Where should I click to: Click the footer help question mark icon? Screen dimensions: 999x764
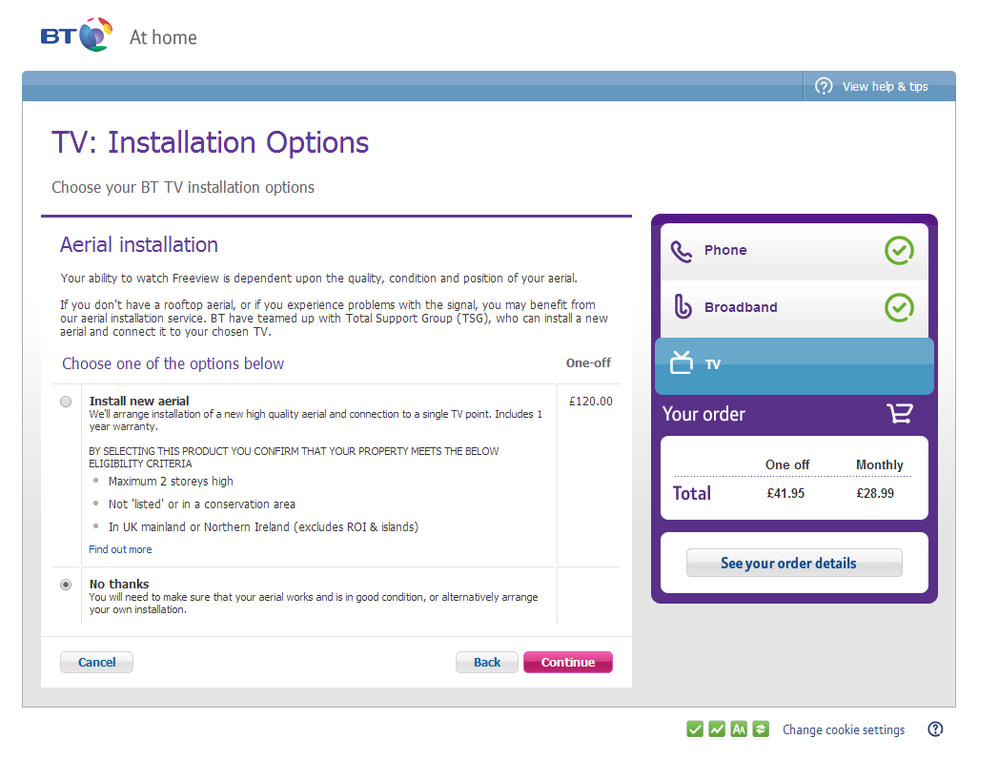(935, 729)
